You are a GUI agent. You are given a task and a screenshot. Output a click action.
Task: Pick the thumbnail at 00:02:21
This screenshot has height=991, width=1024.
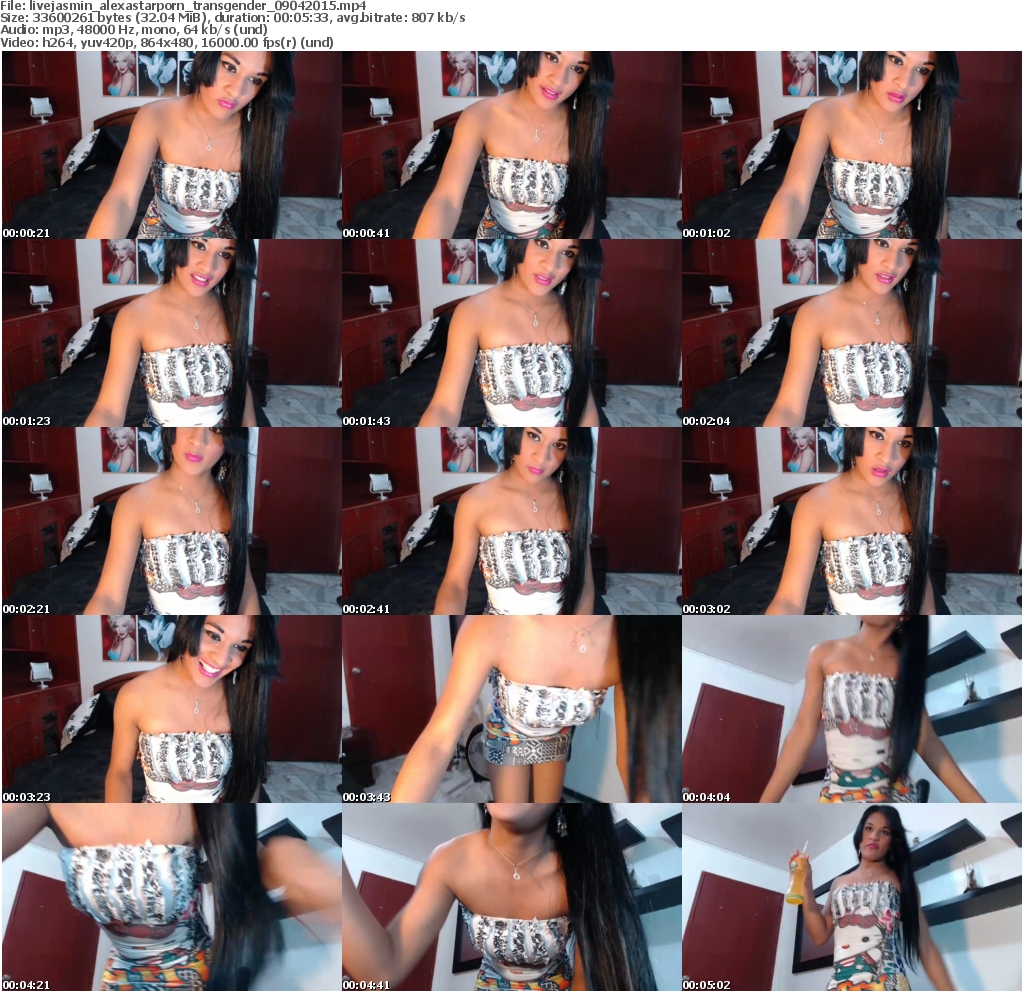click(x=171, y=521)
